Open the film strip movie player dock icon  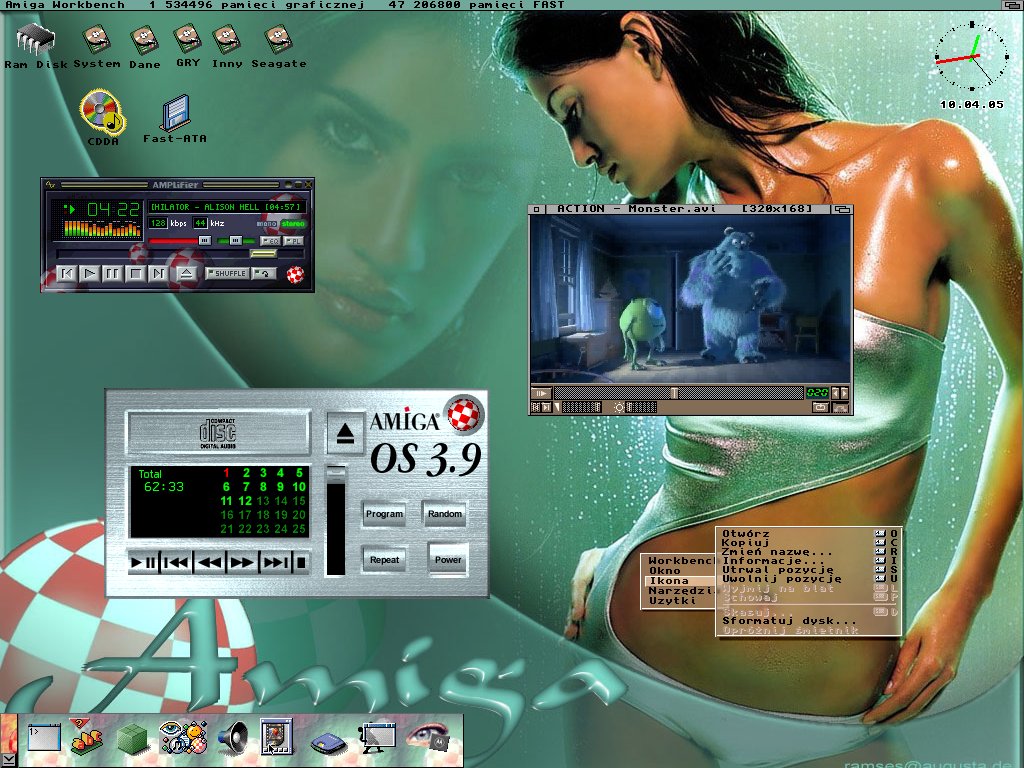[276, 737]
